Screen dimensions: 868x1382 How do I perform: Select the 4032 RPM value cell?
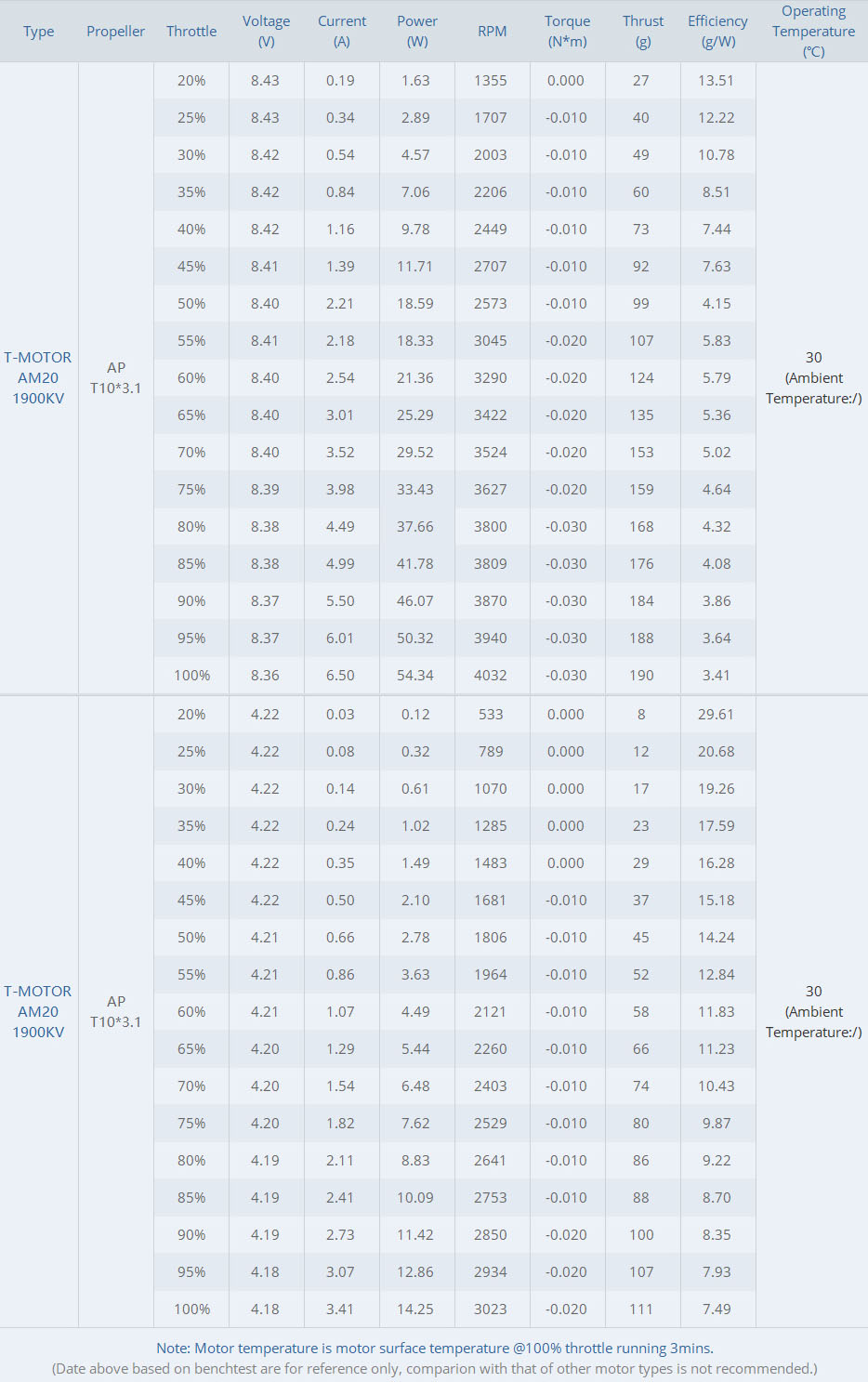pyautogui.click(x=491, y=676)
